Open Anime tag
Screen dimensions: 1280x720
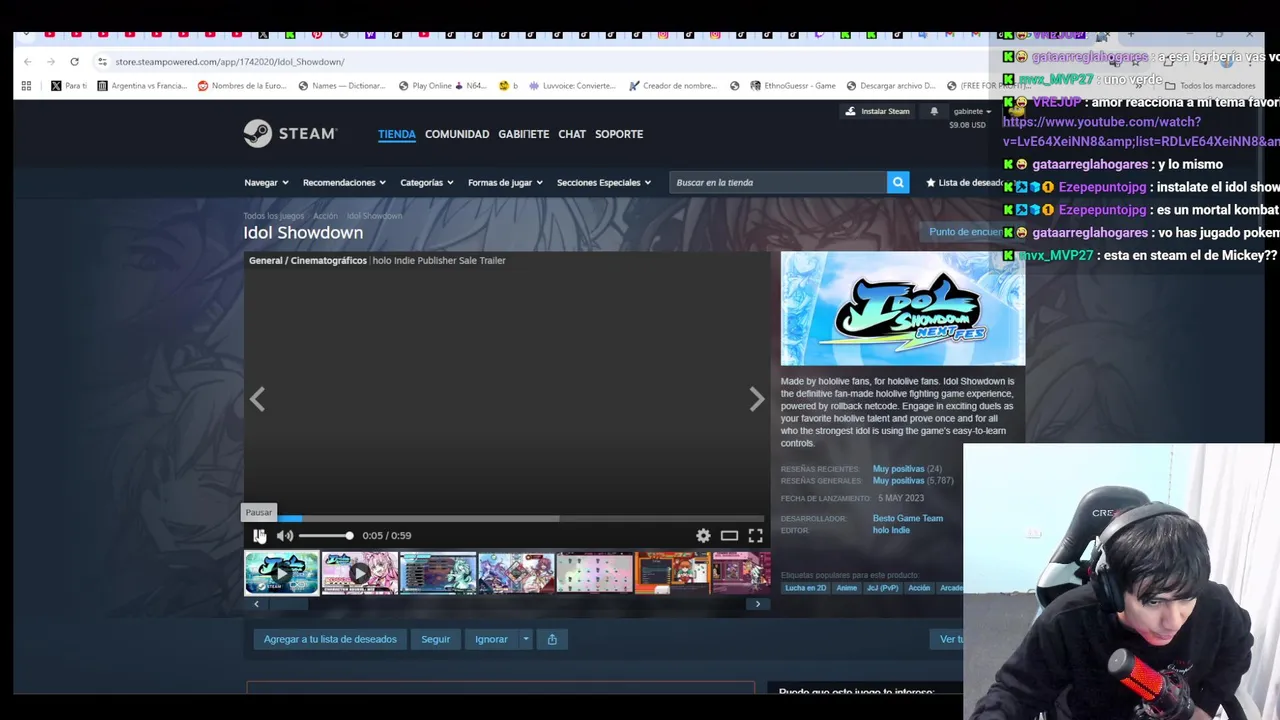tap(847, 588)
